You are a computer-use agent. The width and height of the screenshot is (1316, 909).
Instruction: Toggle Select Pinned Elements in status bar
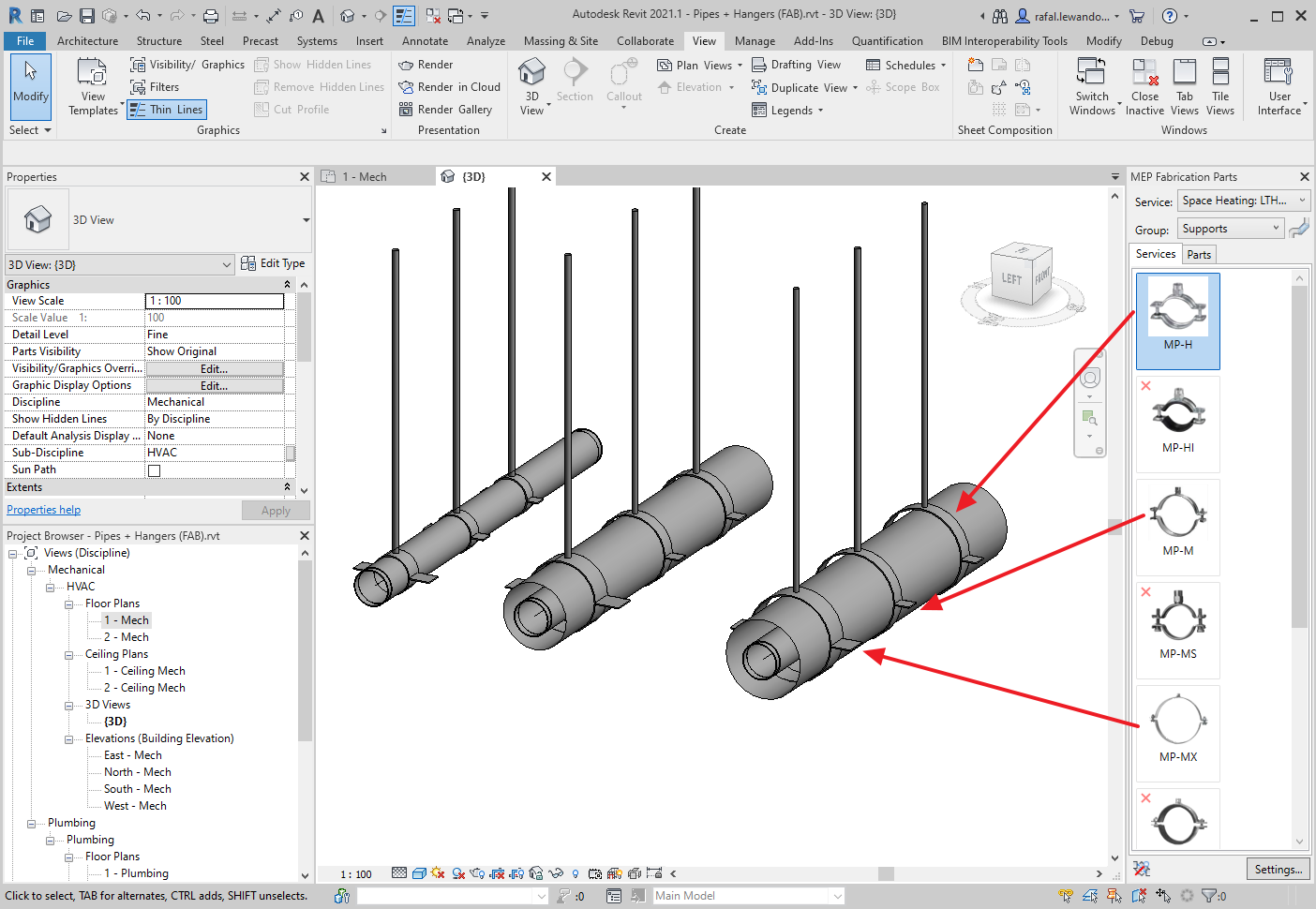1114,896
